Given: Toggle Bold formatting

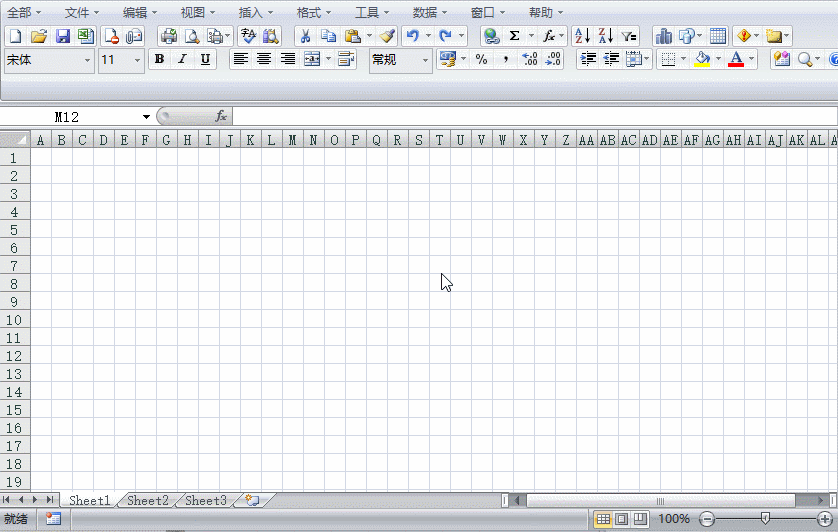Looking at the screenshot, I should coord(159,59).
